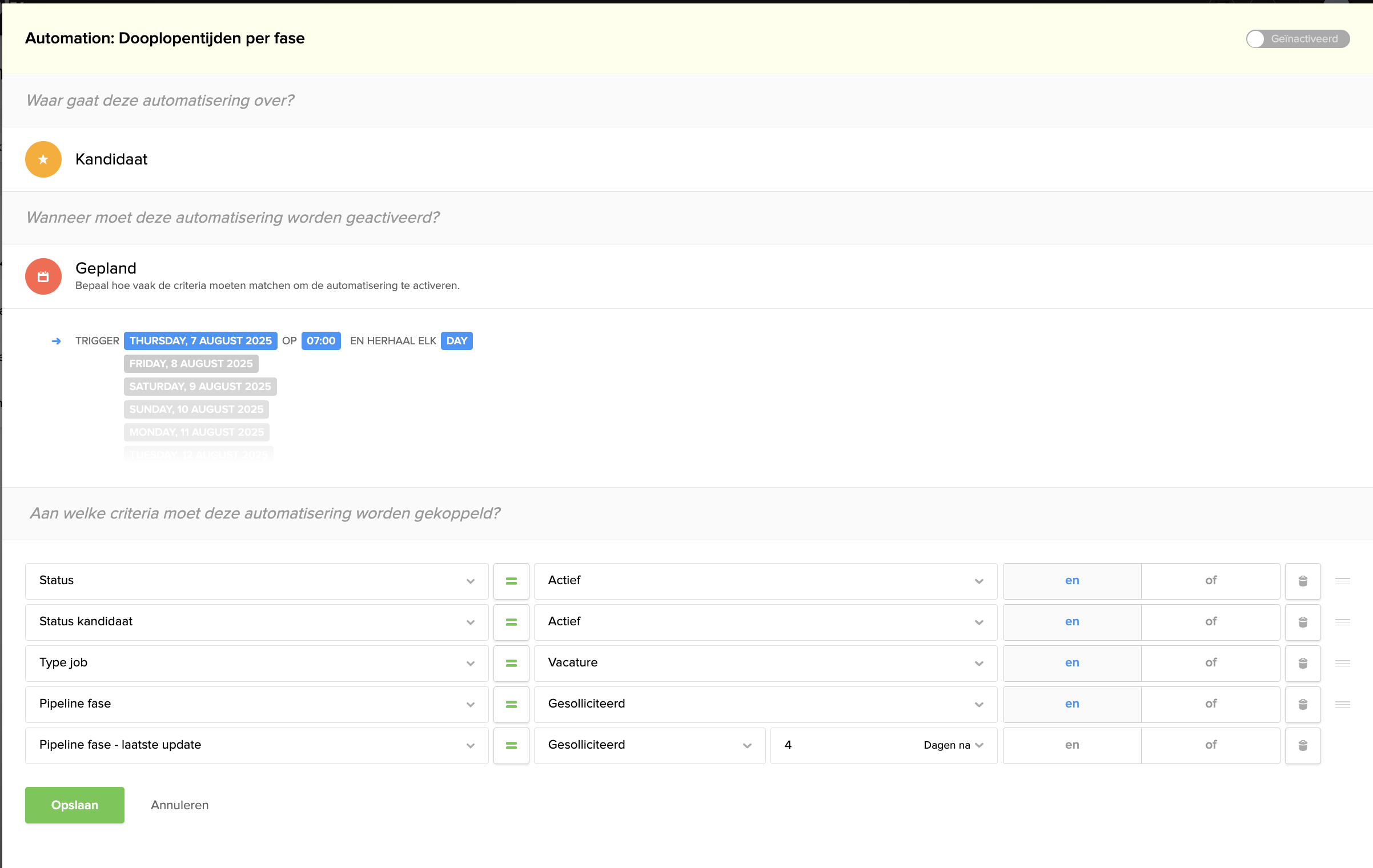
Task: Cancel editing with Annuleren
Action: click(180, 805)
